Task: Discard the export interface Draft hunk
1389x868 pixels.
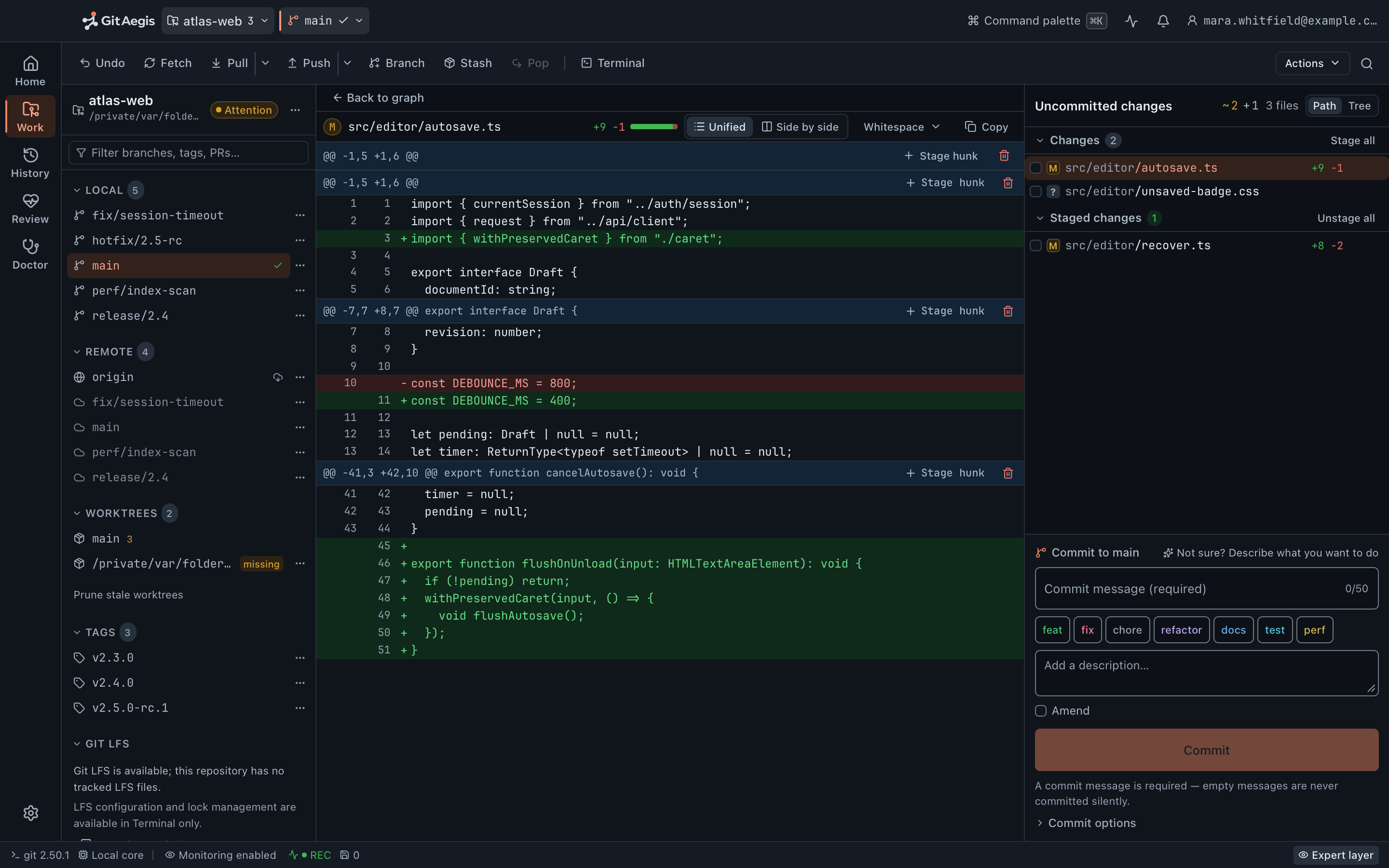Action: tap(1008, 311)
